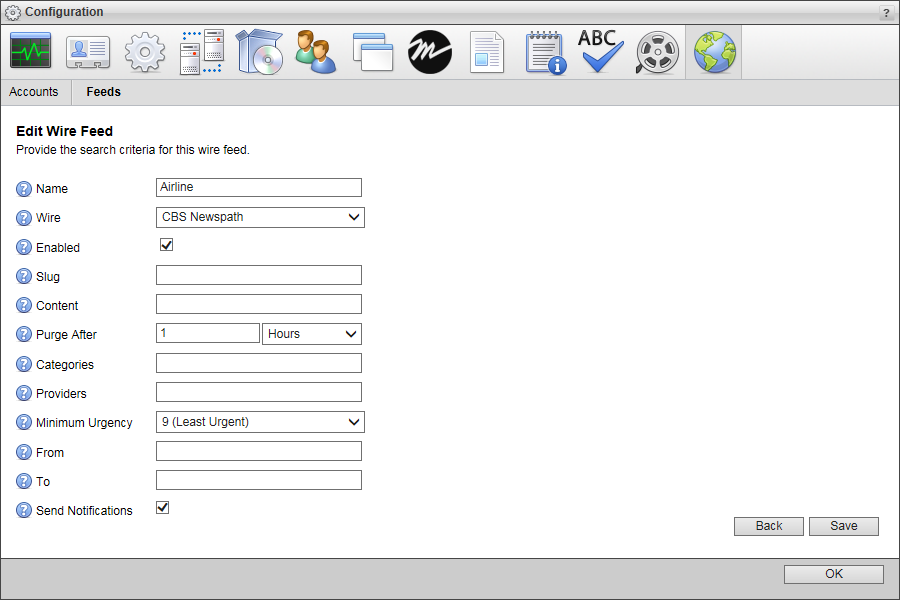Show help for Purge After
900x600 pixels.
tap(24, 334)
